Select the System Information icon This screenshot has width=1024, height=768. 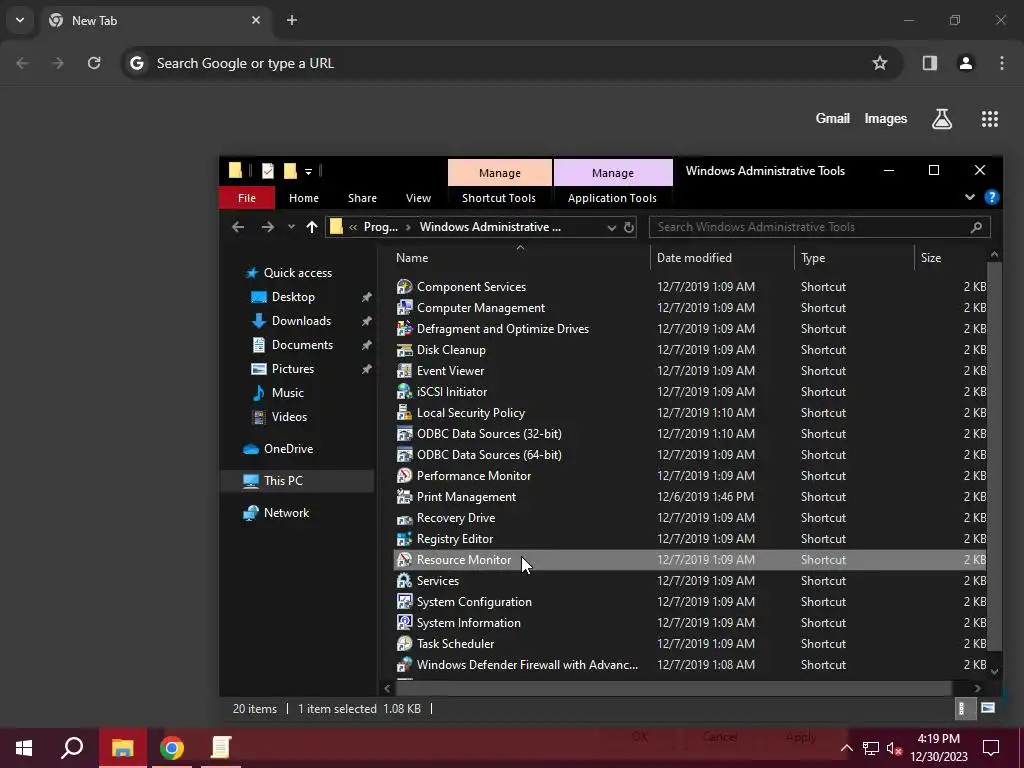click(404, 622)
